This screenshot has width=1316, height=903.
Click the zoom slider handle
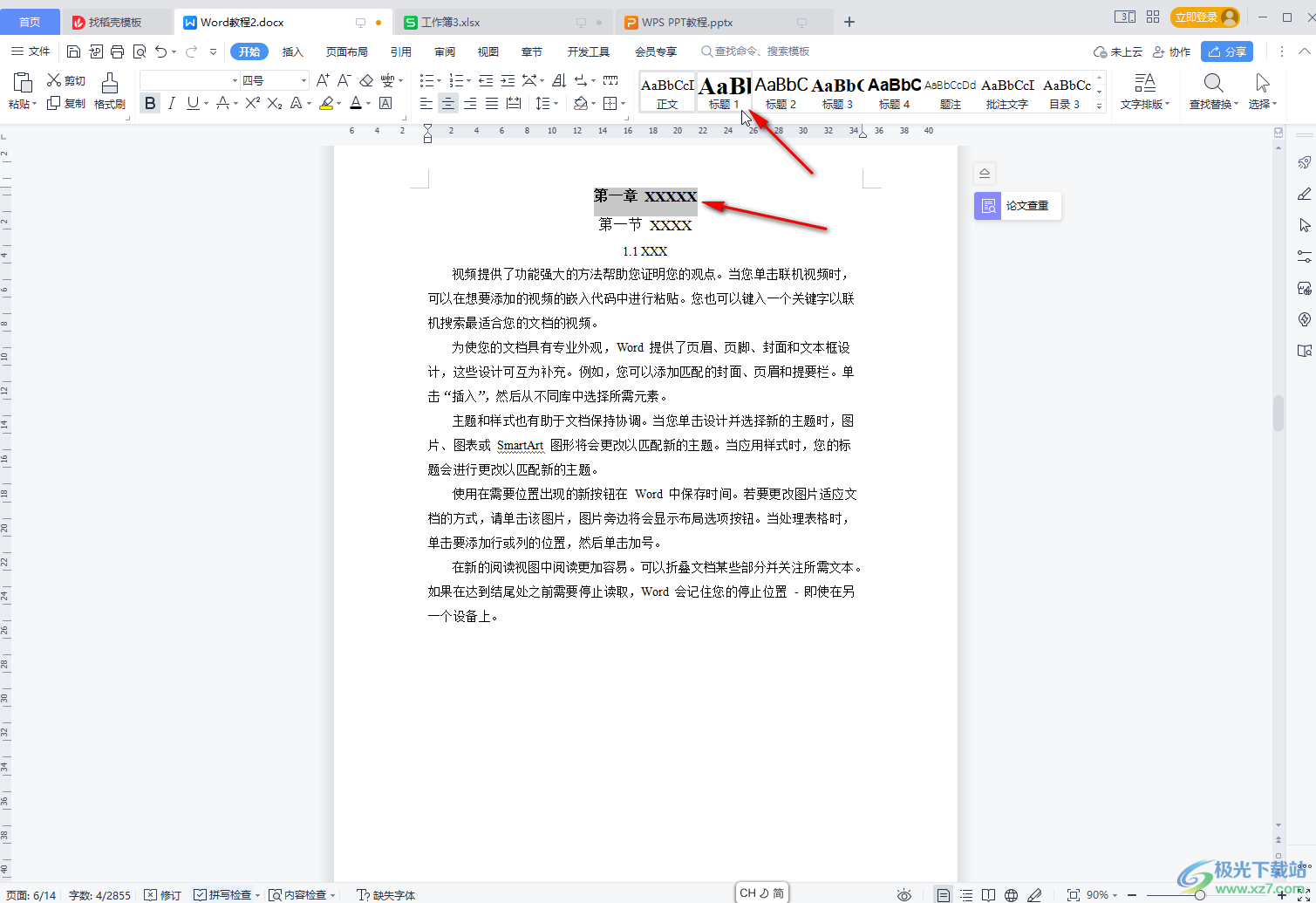(x=1200, y=895)
